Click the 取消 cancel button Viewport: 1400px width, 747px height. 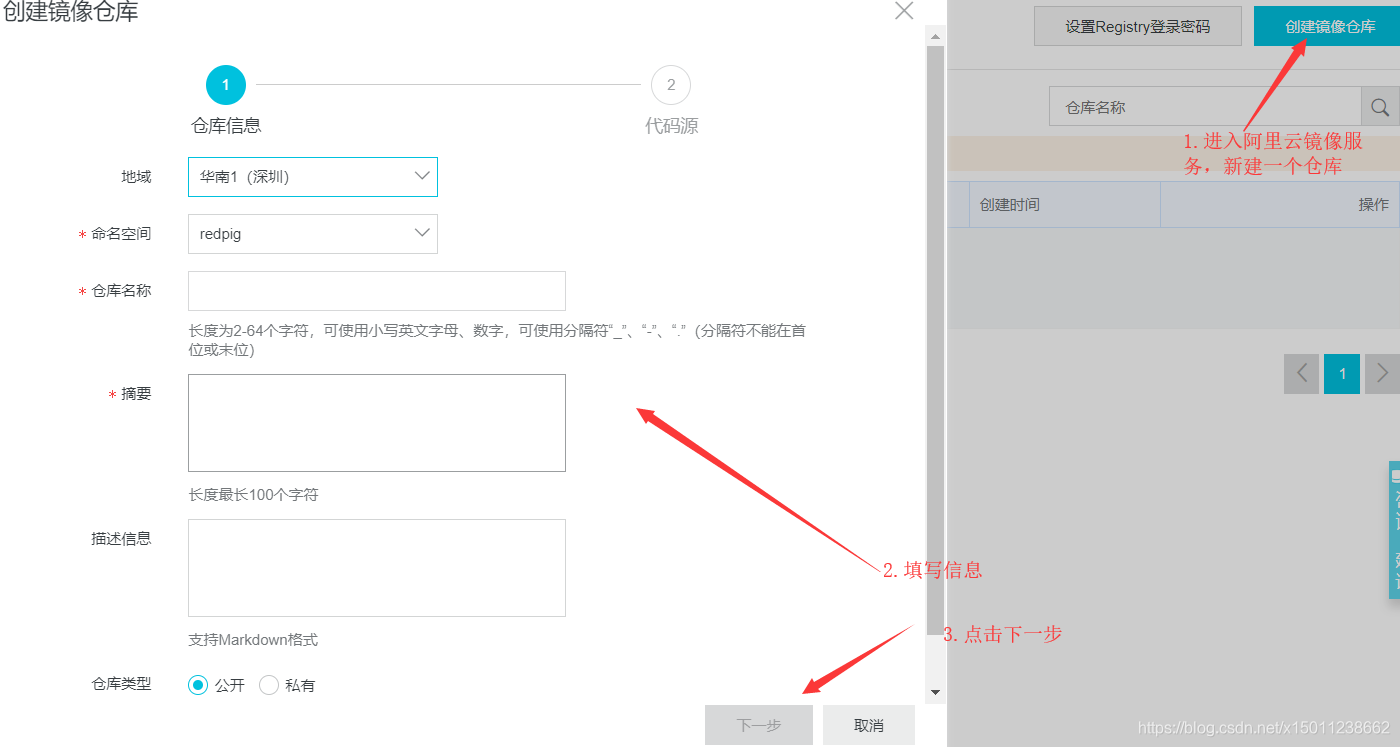[x=869, y=725]
